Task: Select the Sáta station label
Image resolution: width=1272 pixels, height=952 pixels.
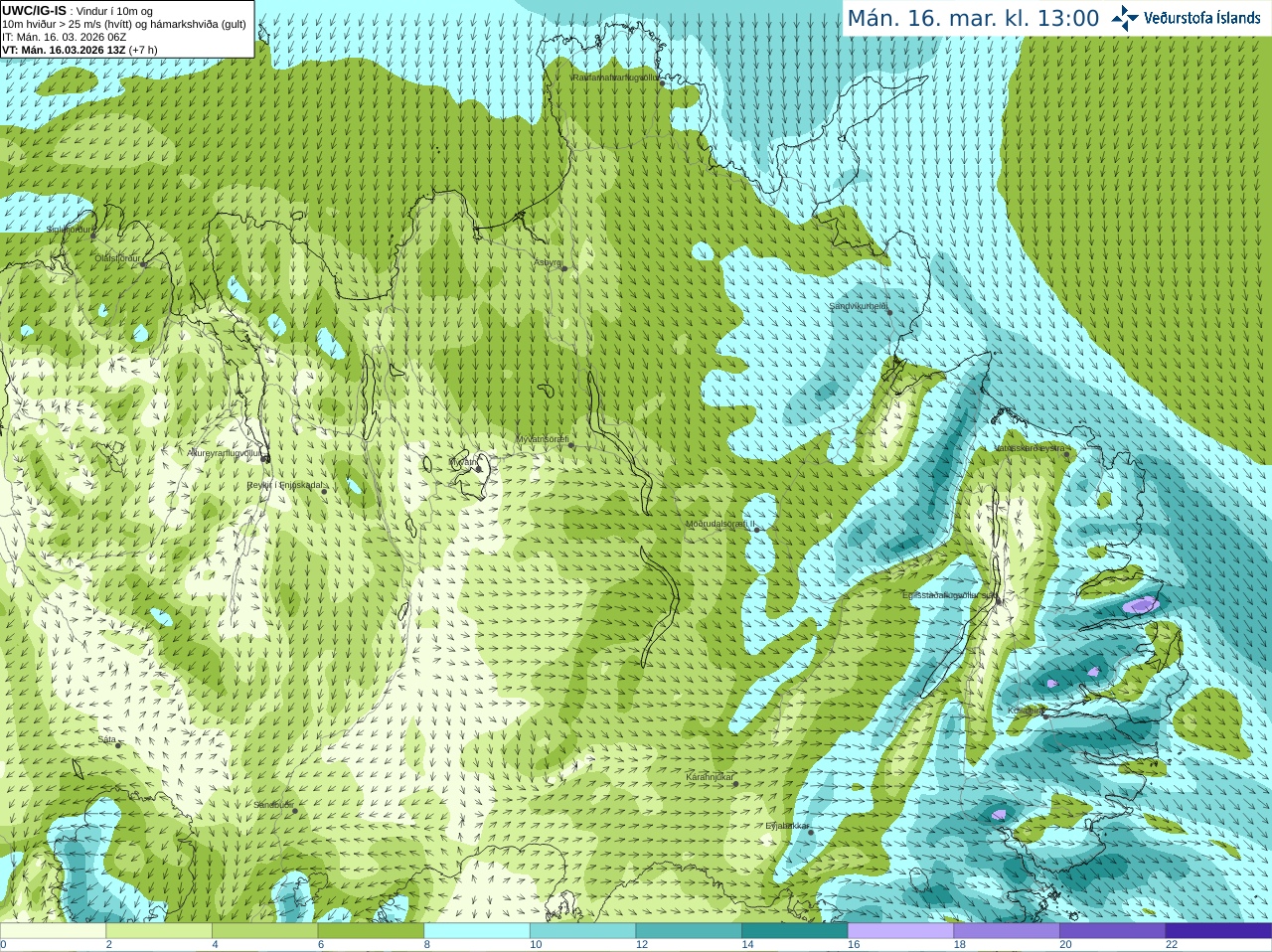Action: pyautogui.click(x=107, y=739)
